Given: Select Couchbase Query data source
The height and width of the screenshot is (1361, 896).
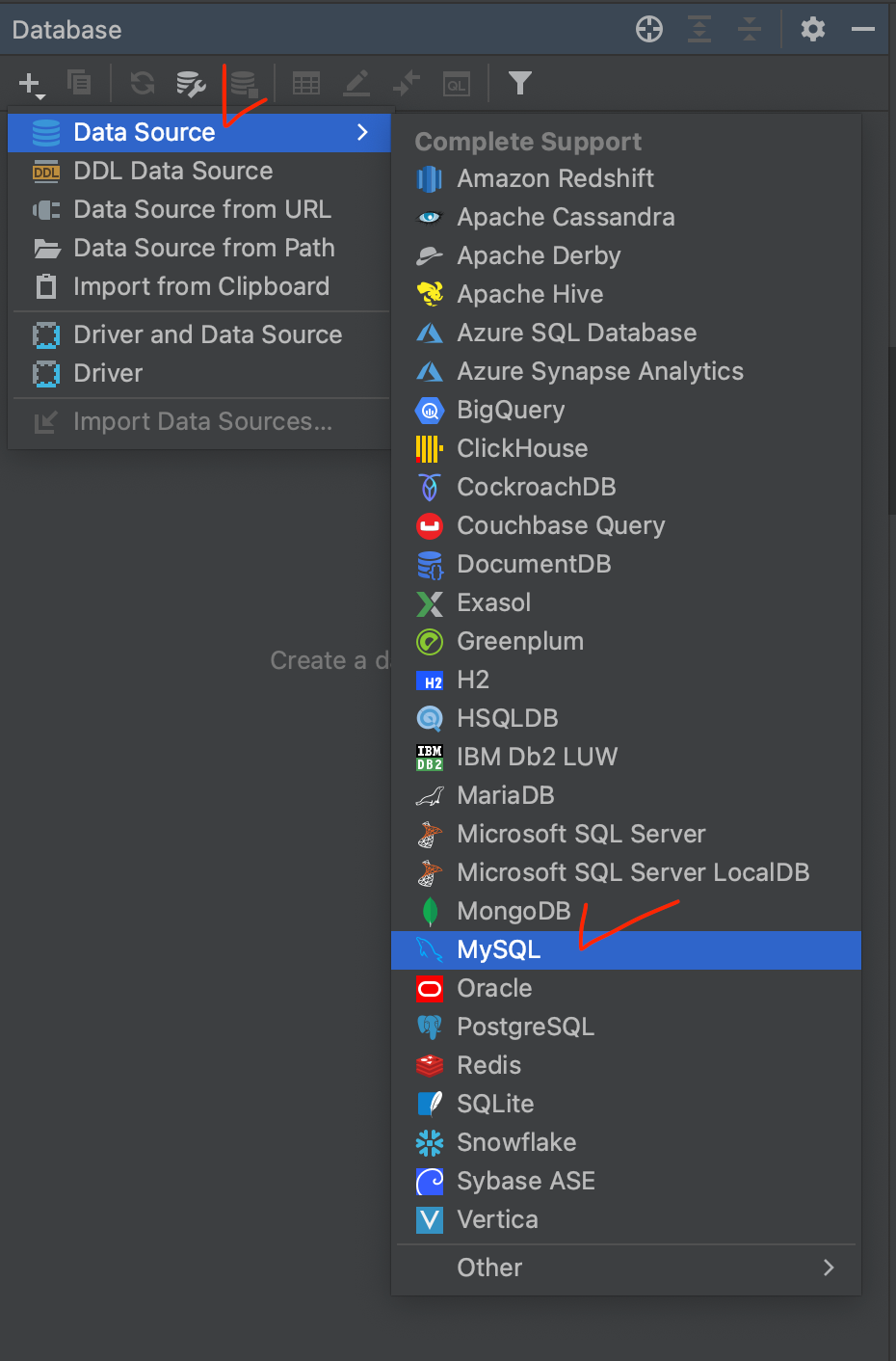Looking at the screenshot, I should pos(626,525).
